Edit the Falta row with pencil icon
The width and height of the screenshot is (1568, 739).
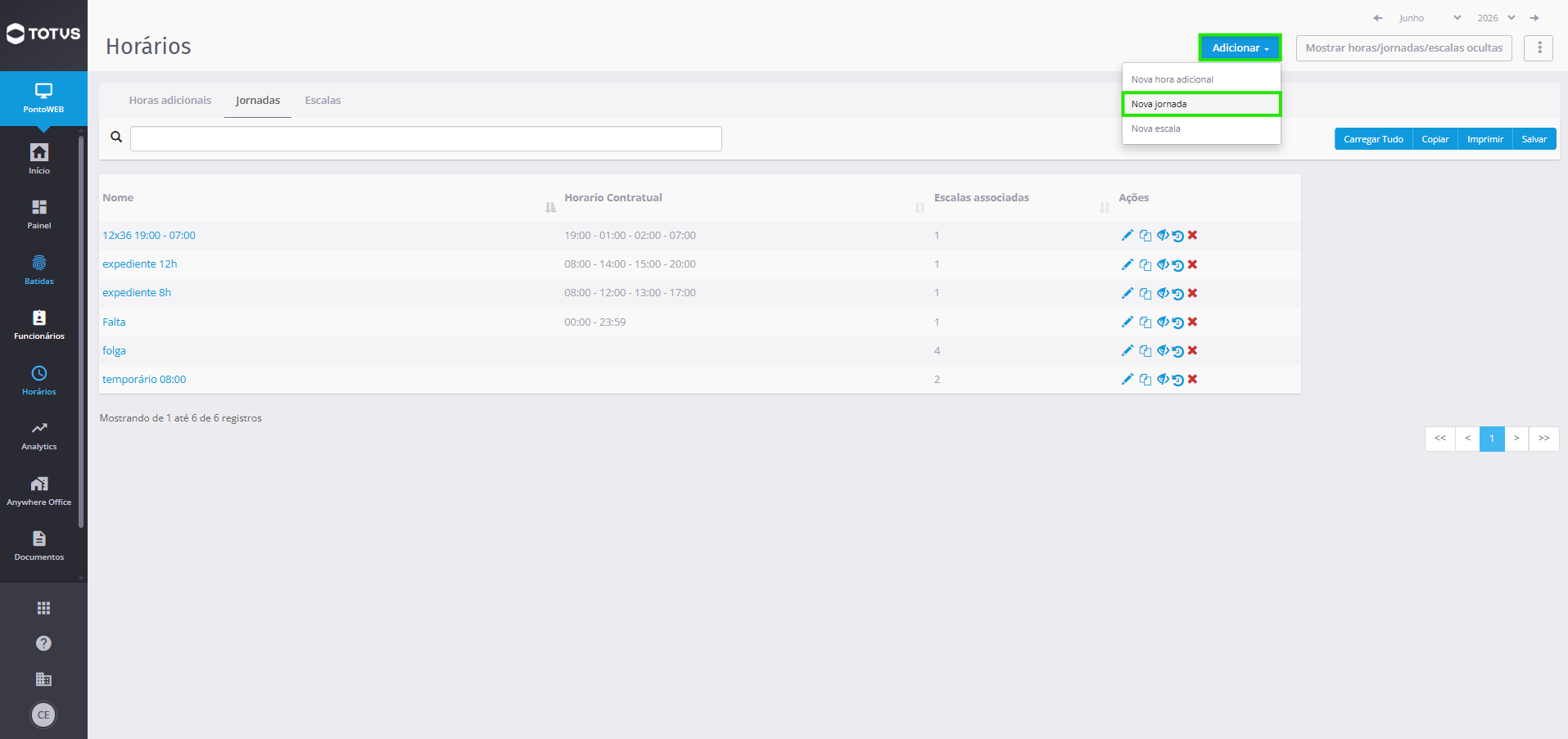pos(1127,322)
